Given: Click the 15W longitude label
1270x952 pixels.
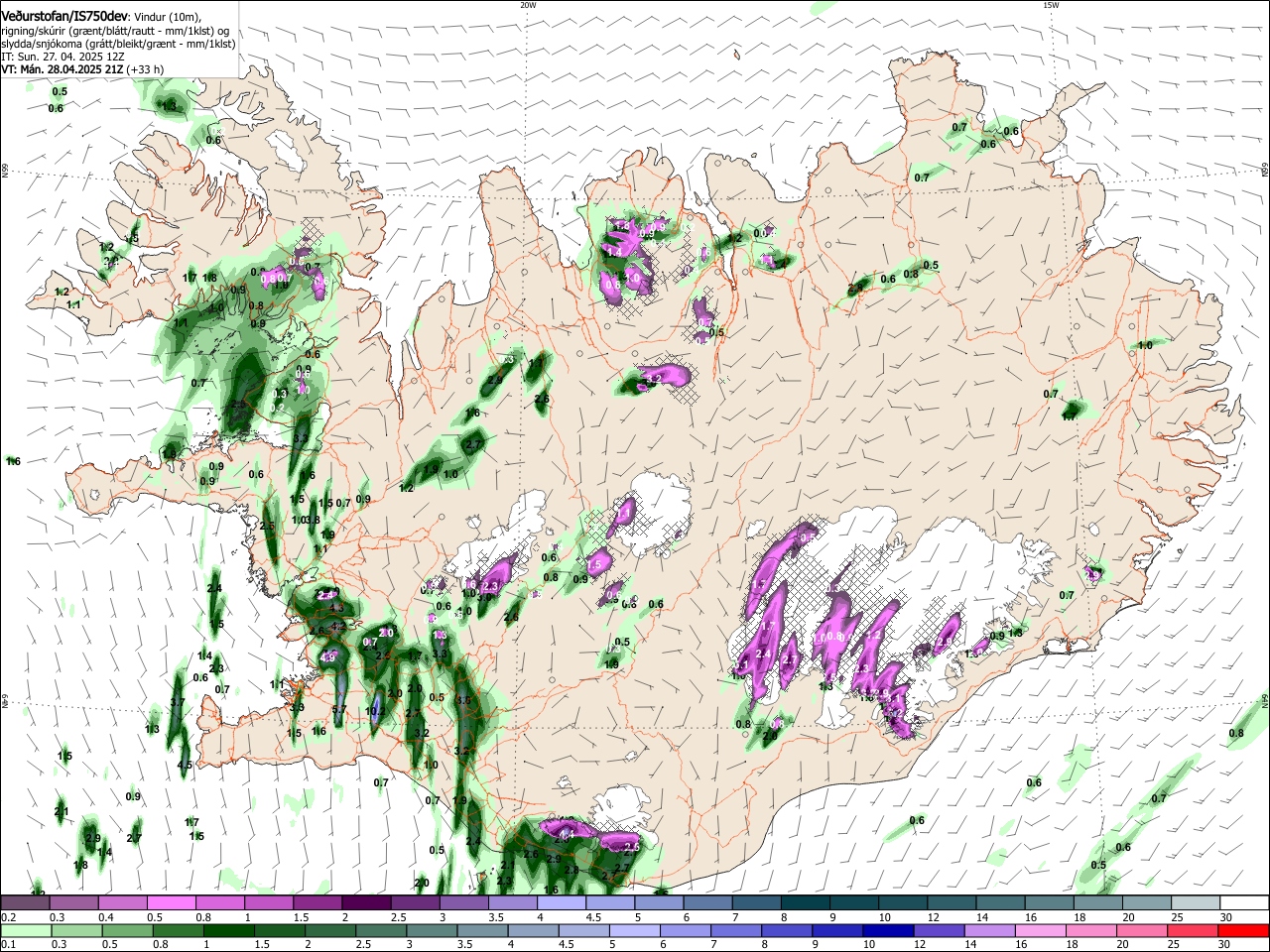Looking at the screenshot, I should pyautogui.click(x=1051, y=5).
